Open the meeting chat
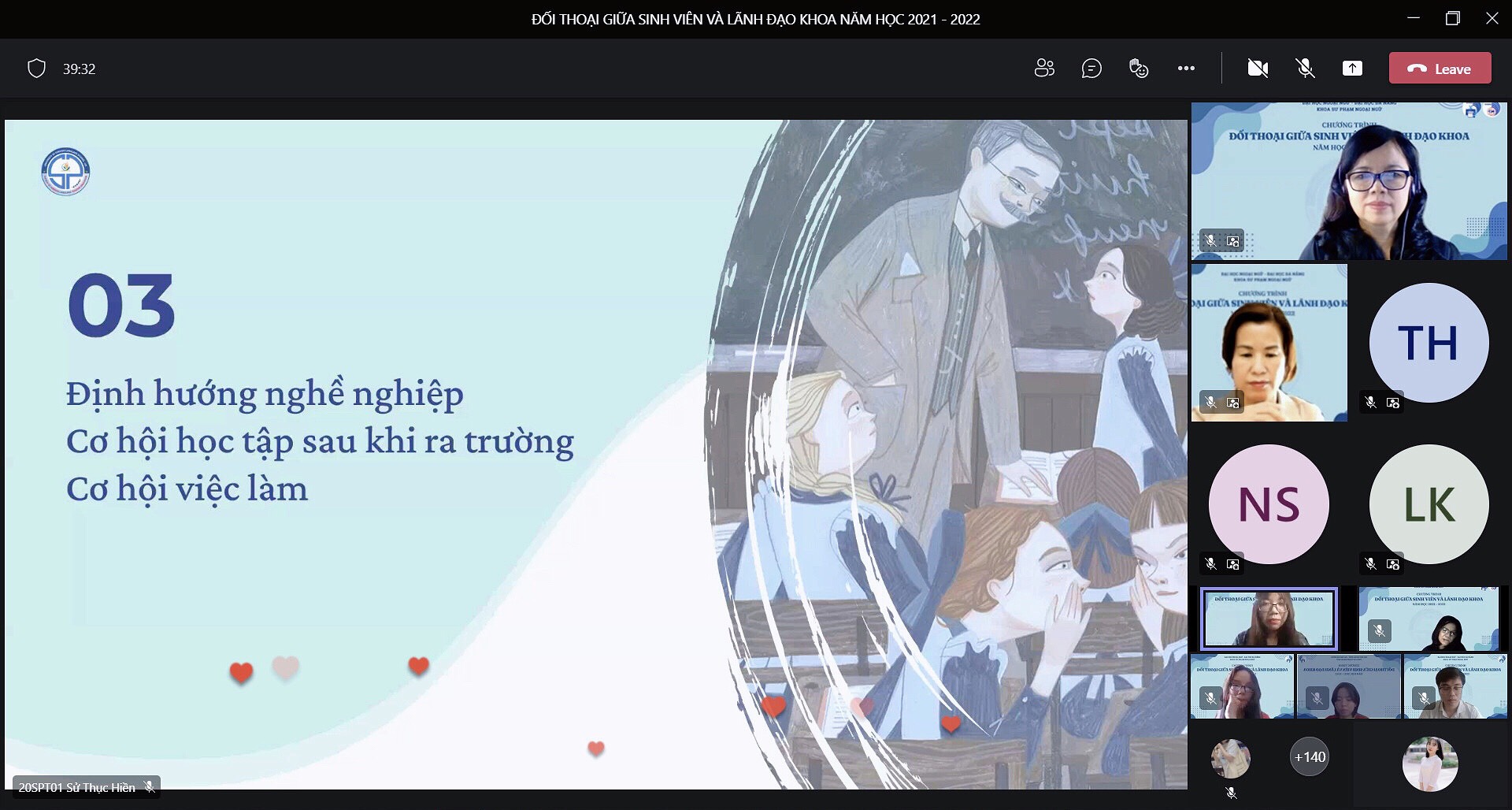 [1091, 69]
